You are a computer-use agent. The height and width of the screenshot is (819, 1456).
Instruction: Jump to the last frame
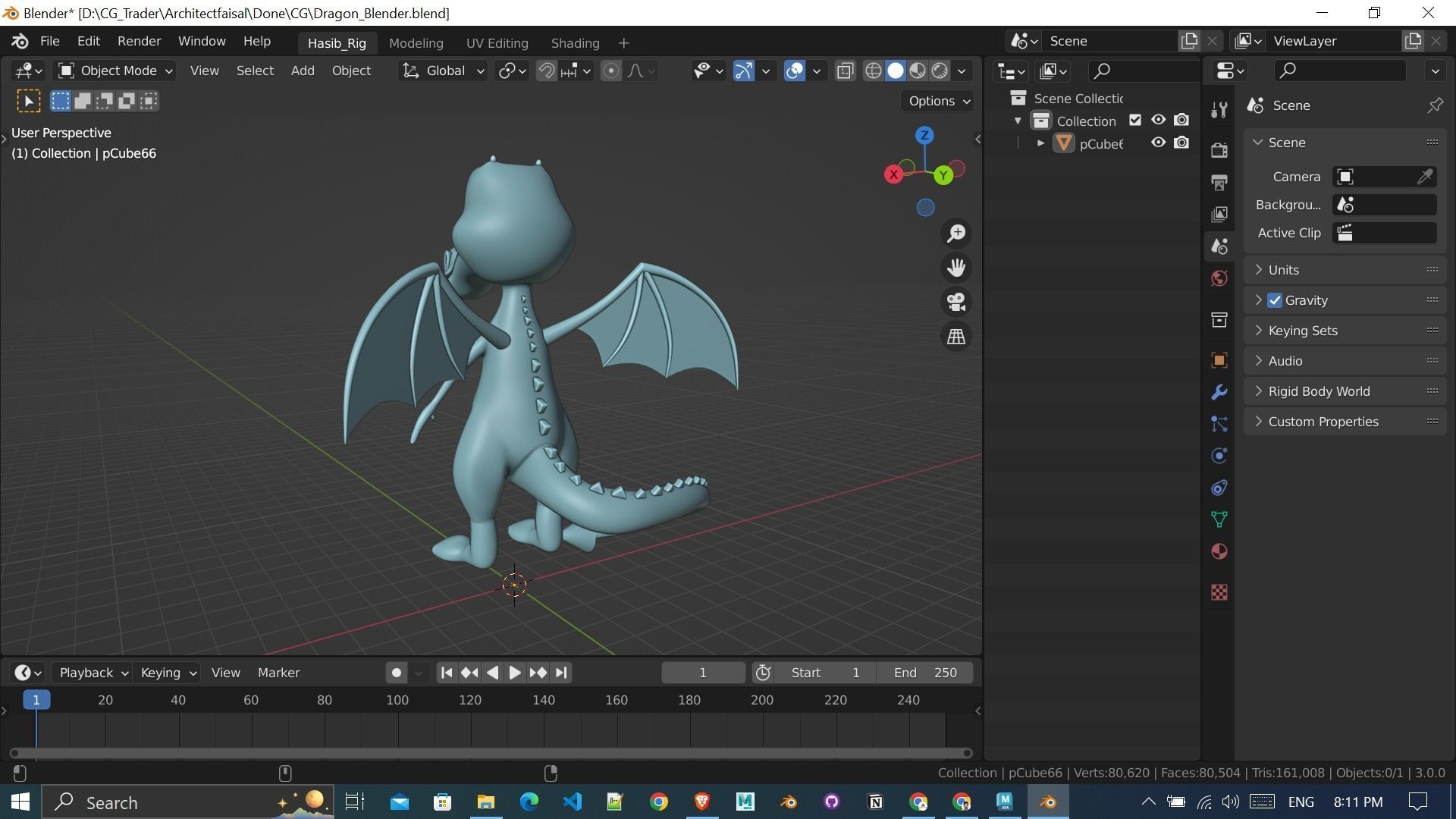tap(561, 673)
